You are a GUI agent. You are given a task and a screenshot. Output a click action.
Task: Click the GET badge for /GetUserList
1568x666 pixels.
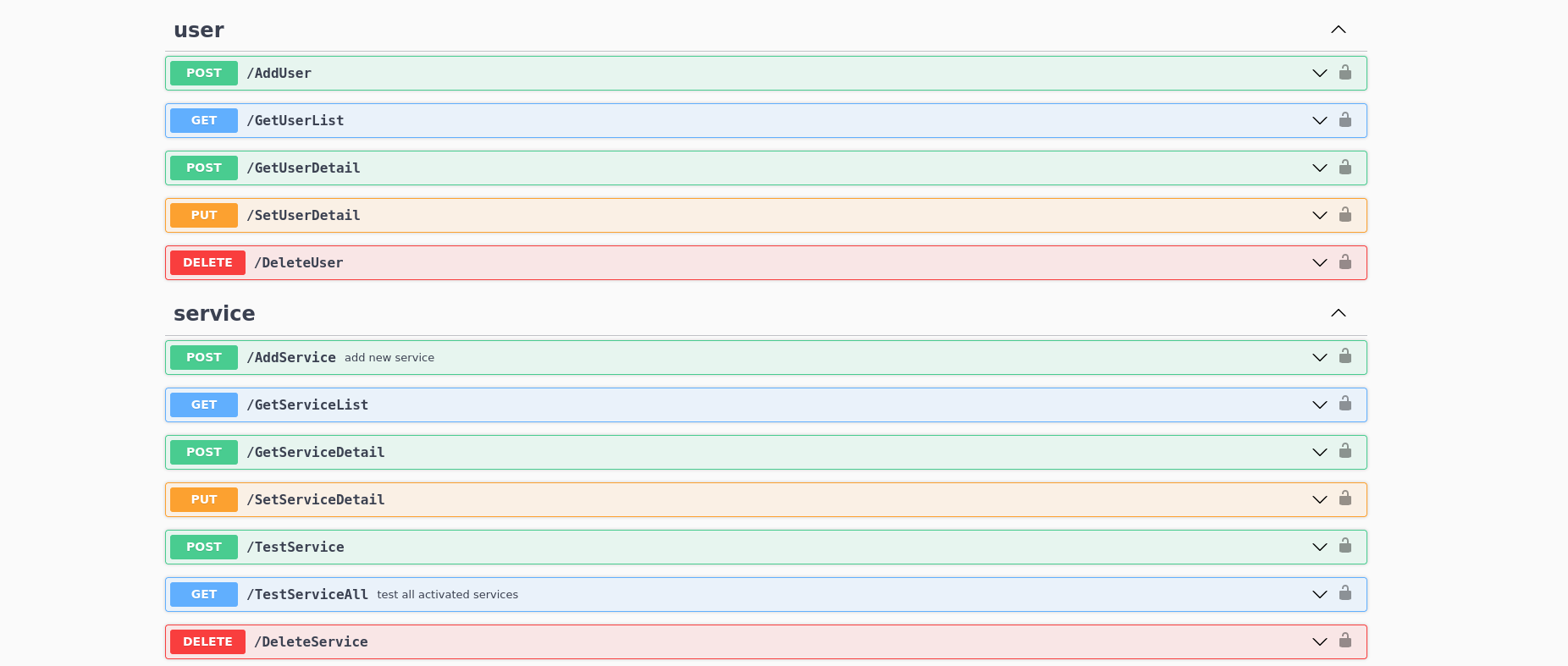(204, 121)
